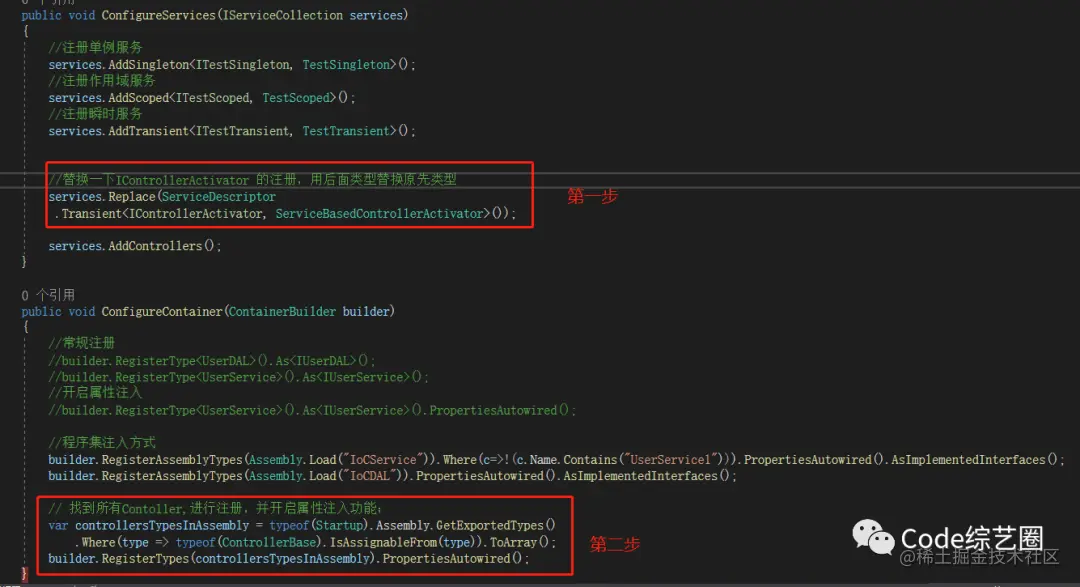The image size is (1080, 587).
Task: Click the ConfigureContainer method name
Action: point(162,311)
